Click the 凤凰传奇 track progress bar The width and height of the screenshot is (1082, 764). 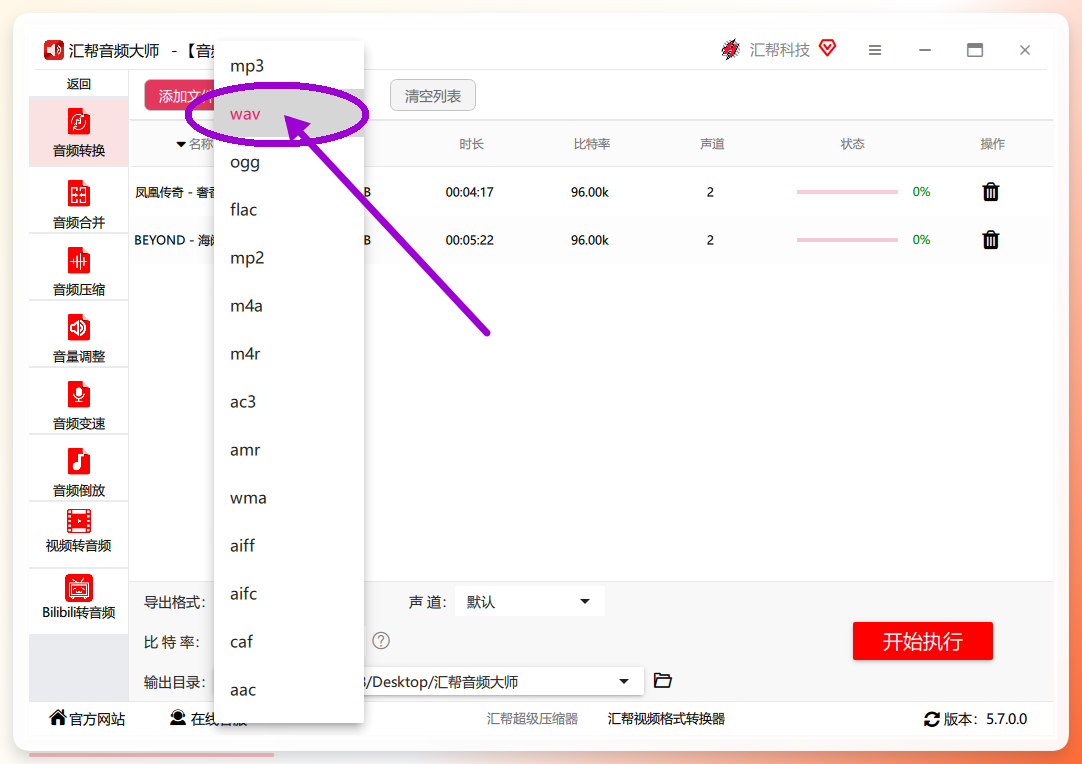847,192
